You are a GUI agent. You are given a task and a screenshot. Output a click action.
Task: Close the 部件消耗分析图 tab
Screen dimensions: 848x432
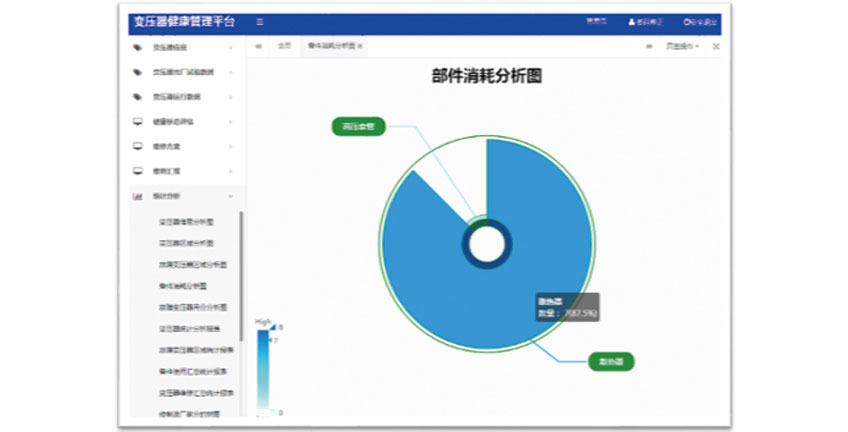(360, 46)
